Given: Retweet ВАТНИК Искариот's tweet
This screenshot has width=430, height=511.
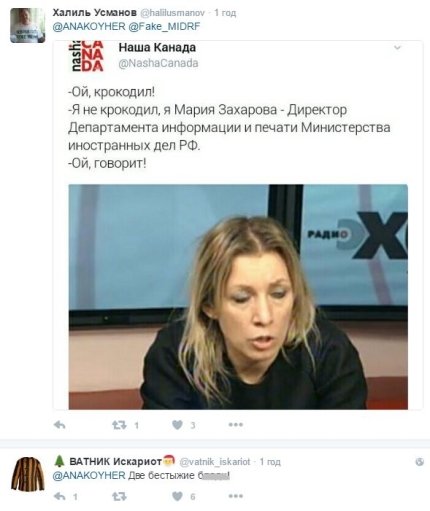Looking at the screenshot, I should pyautogui.click(x=119, y=496).
